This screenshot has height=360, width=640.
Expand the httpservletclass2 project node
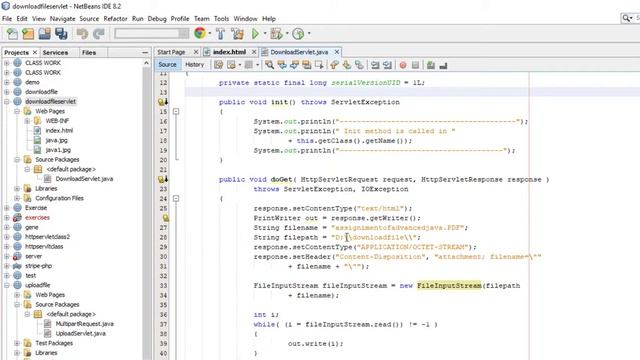coord(7,237)
